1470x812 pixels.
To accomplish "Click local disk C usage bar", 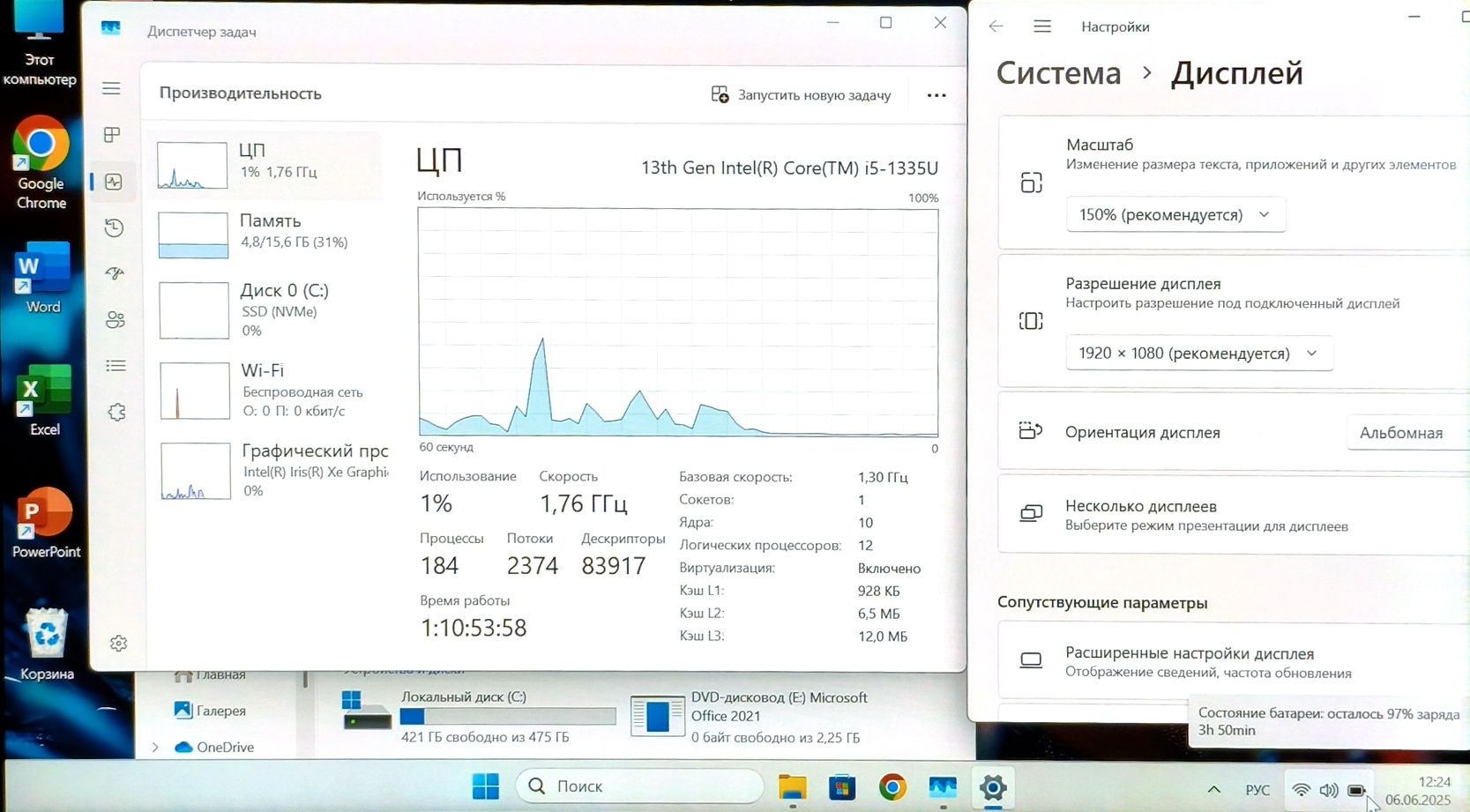I will pos(508,717).
